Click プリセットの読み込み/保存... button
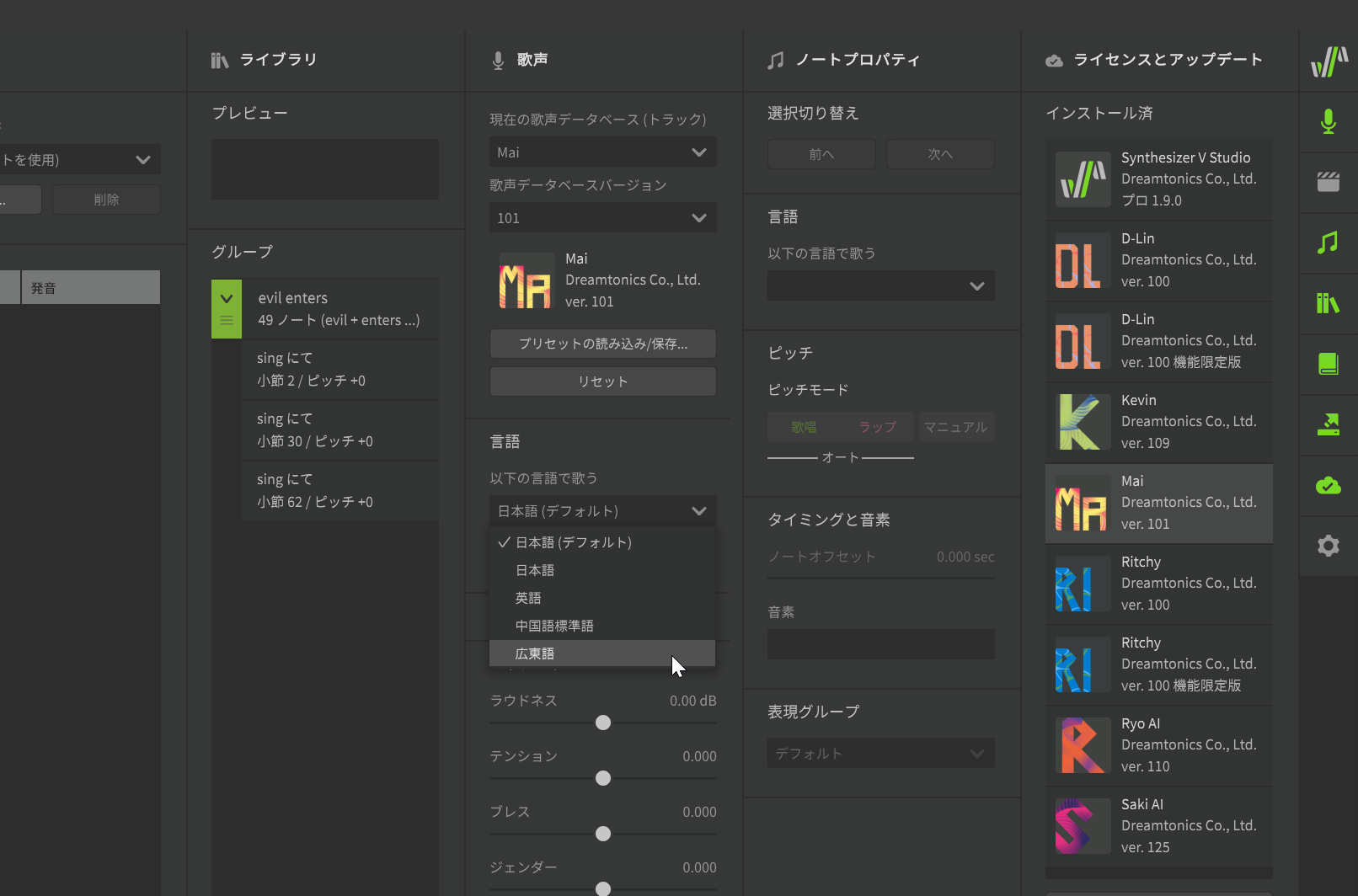 [603, 344]
